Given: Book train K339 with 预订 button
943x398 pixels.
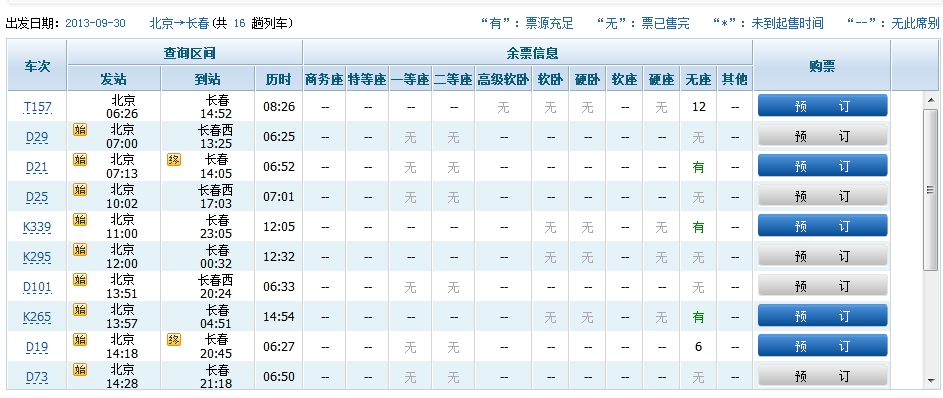Looking at the screenshot, I should click(x=822, y=226).
